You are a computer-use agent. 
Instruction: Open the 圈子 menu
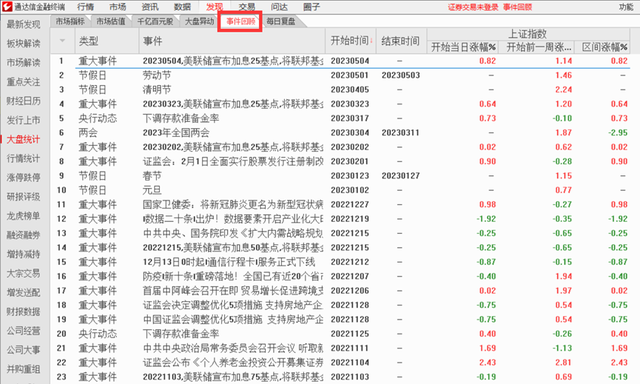[x=311, y=7]
